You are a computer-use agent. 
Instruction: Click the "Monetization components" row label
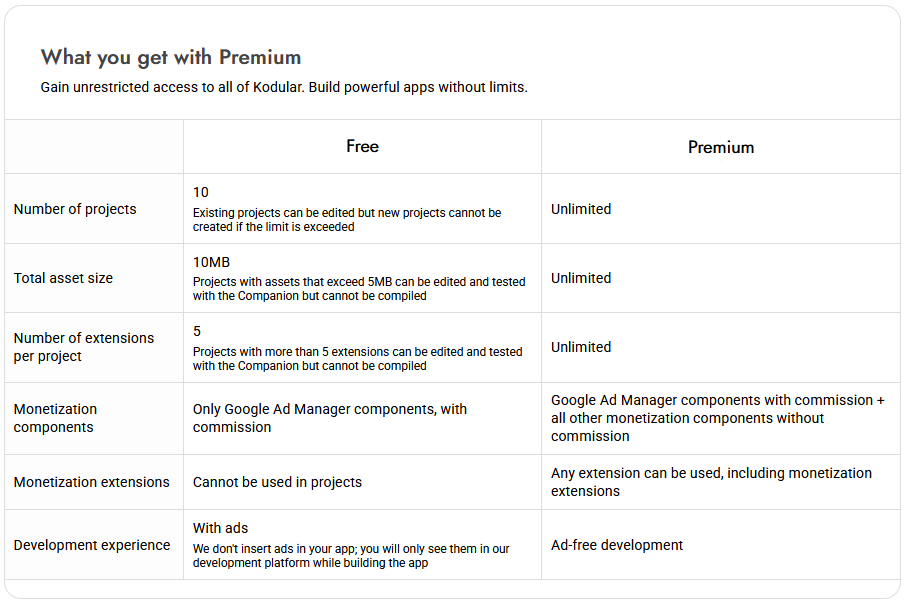point(55,418)
